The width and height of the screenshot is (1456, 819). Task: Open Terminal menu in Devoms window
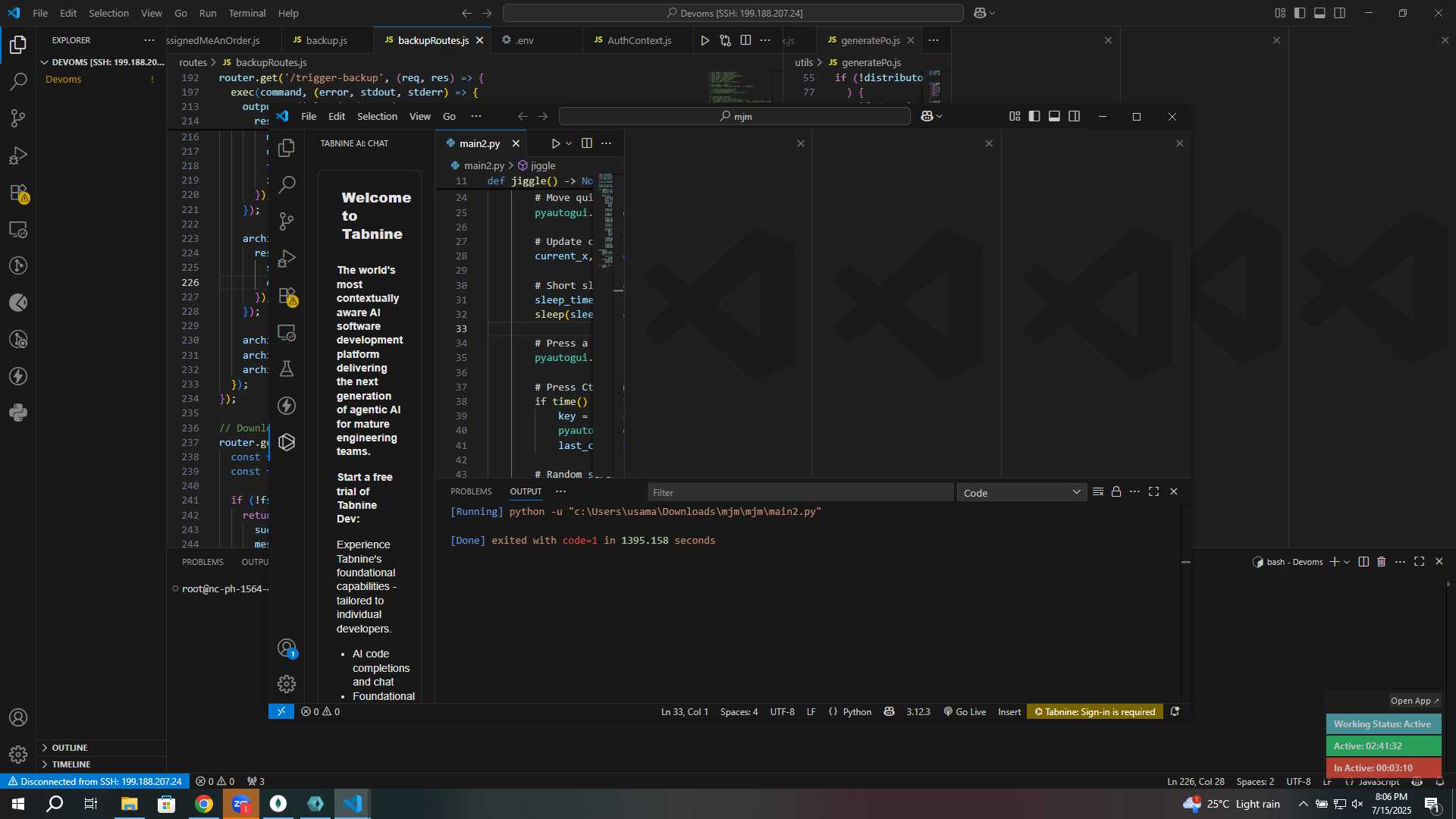tap(247, 13)
